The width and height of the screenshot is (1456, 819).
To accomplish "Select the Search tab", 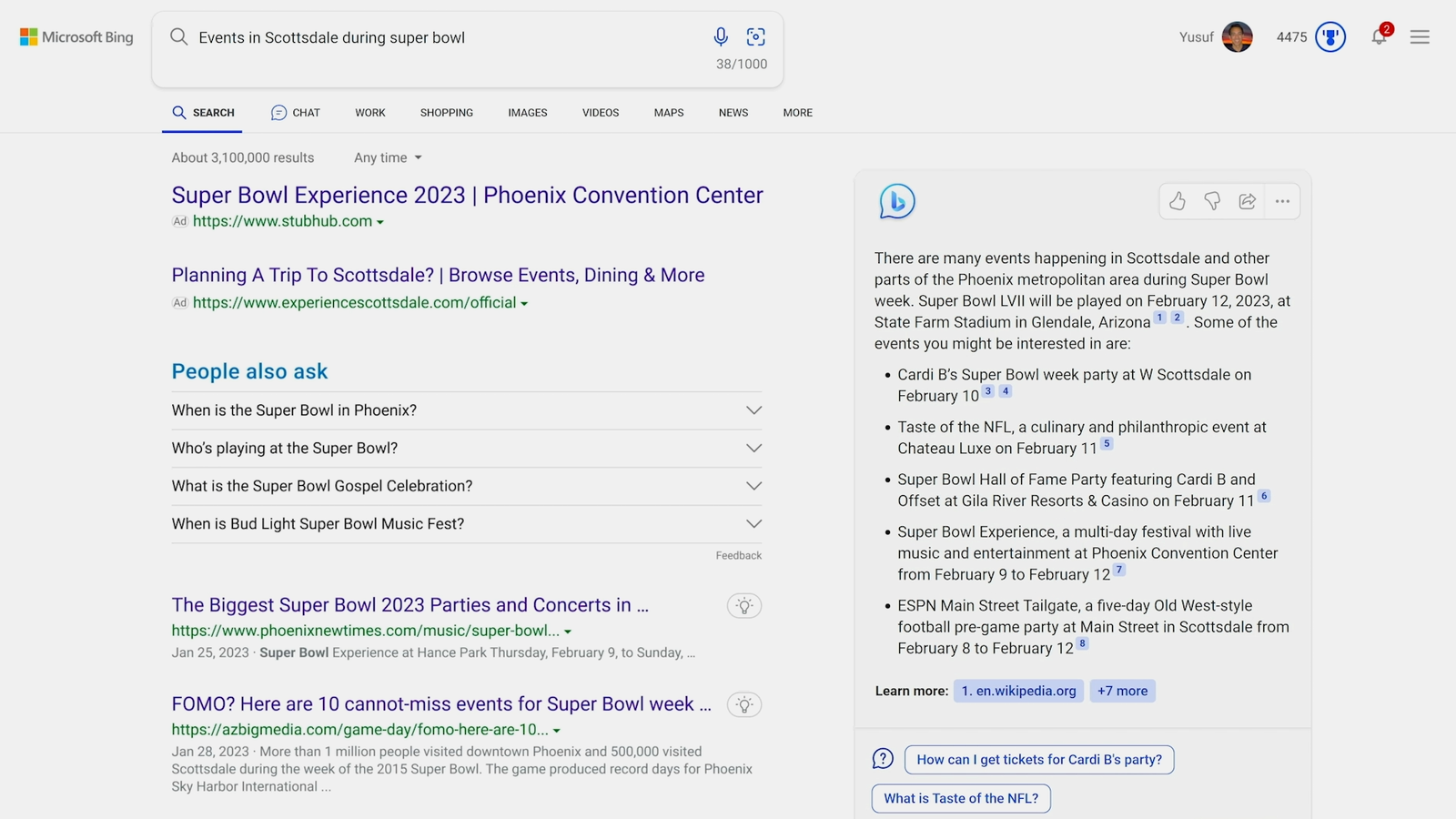I will (x=203, y=113).
